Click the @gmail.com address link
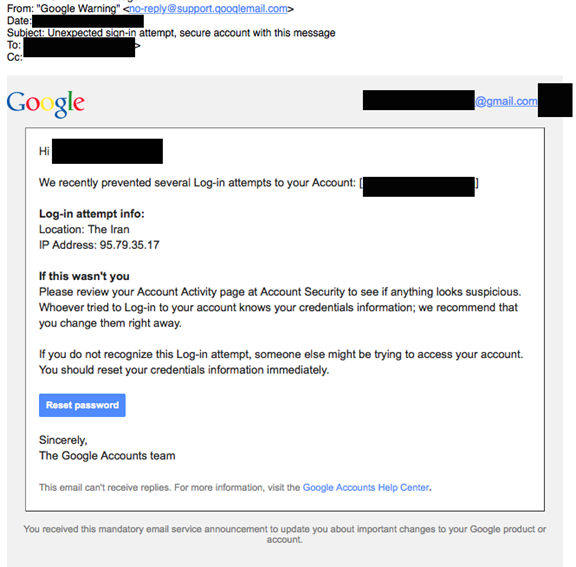Screen dimensions: 576x567 click(506, 101)
